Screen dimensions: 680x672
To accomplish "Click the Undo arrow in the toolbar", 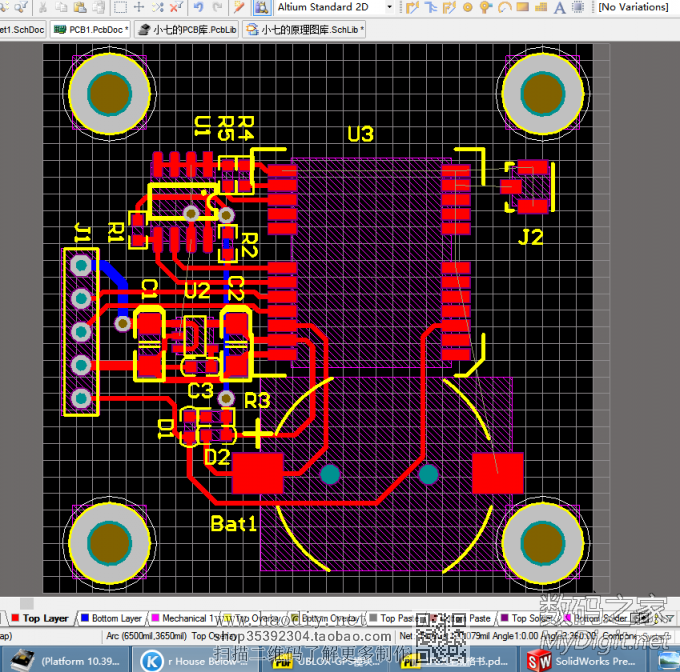I will pyautogui.click(x=199, y=7).
